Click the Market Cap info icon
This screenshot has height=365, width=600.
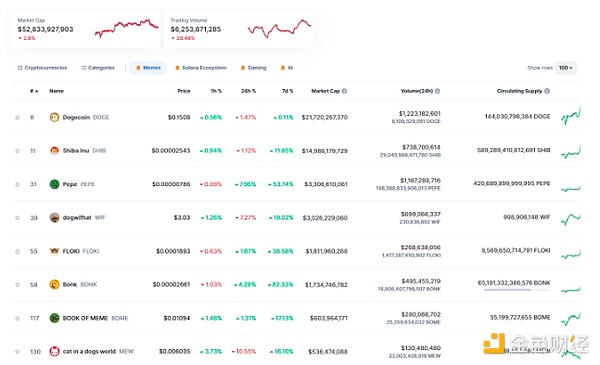pos(344,91)
